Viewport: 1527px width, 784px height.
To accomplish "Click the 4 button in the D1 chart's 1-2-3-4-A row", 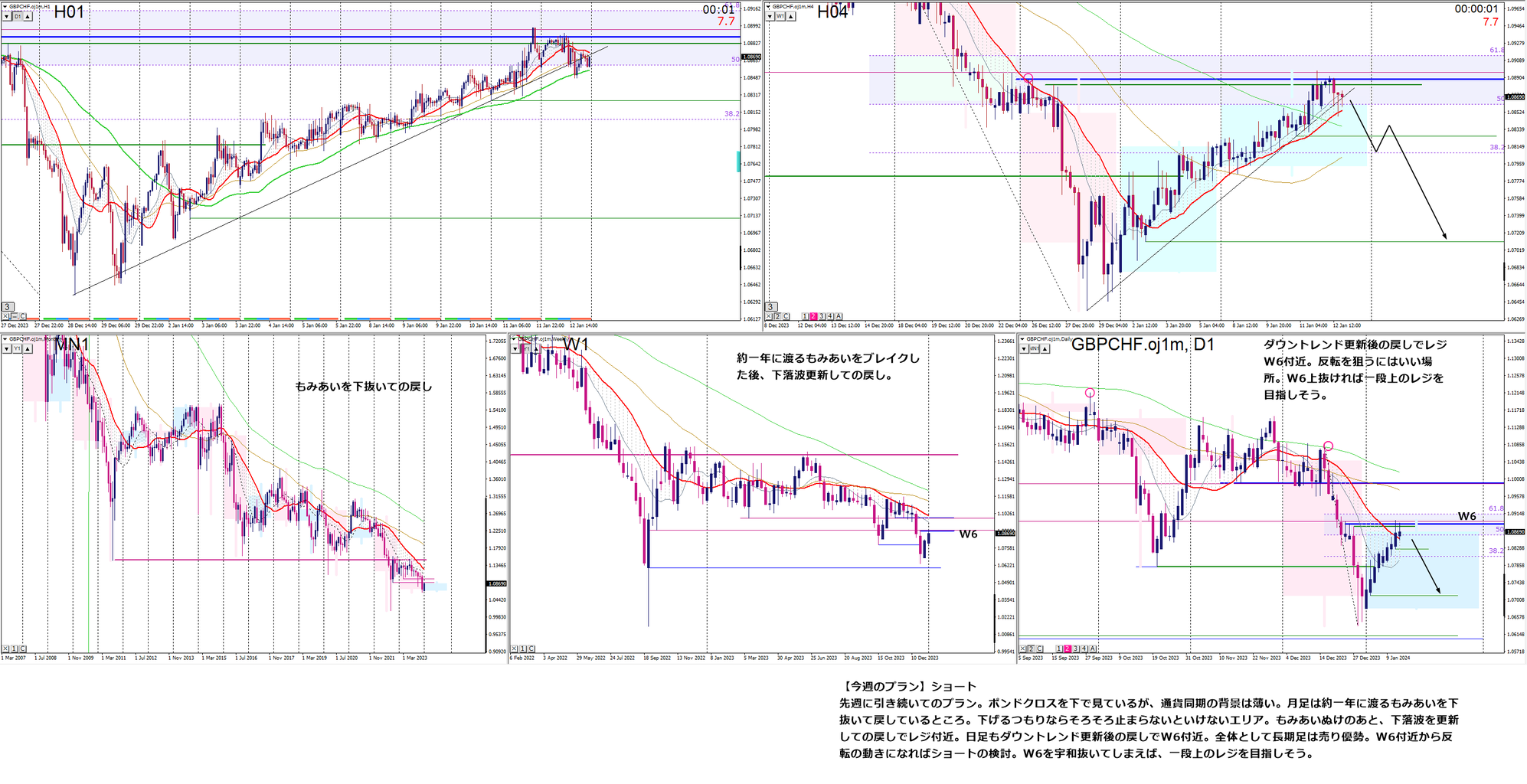I will click(1084, 648).
